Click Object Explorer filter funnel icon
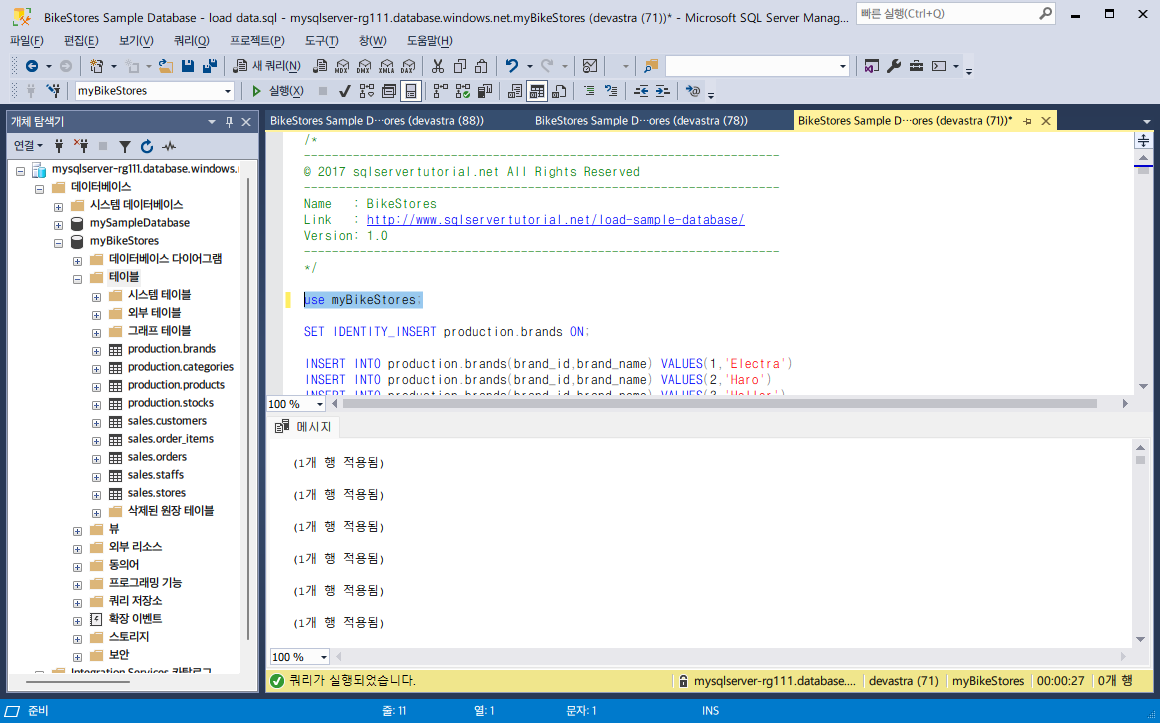This screenshot has width=1160, height=723. pyautogui.click(x=125, y=146)
